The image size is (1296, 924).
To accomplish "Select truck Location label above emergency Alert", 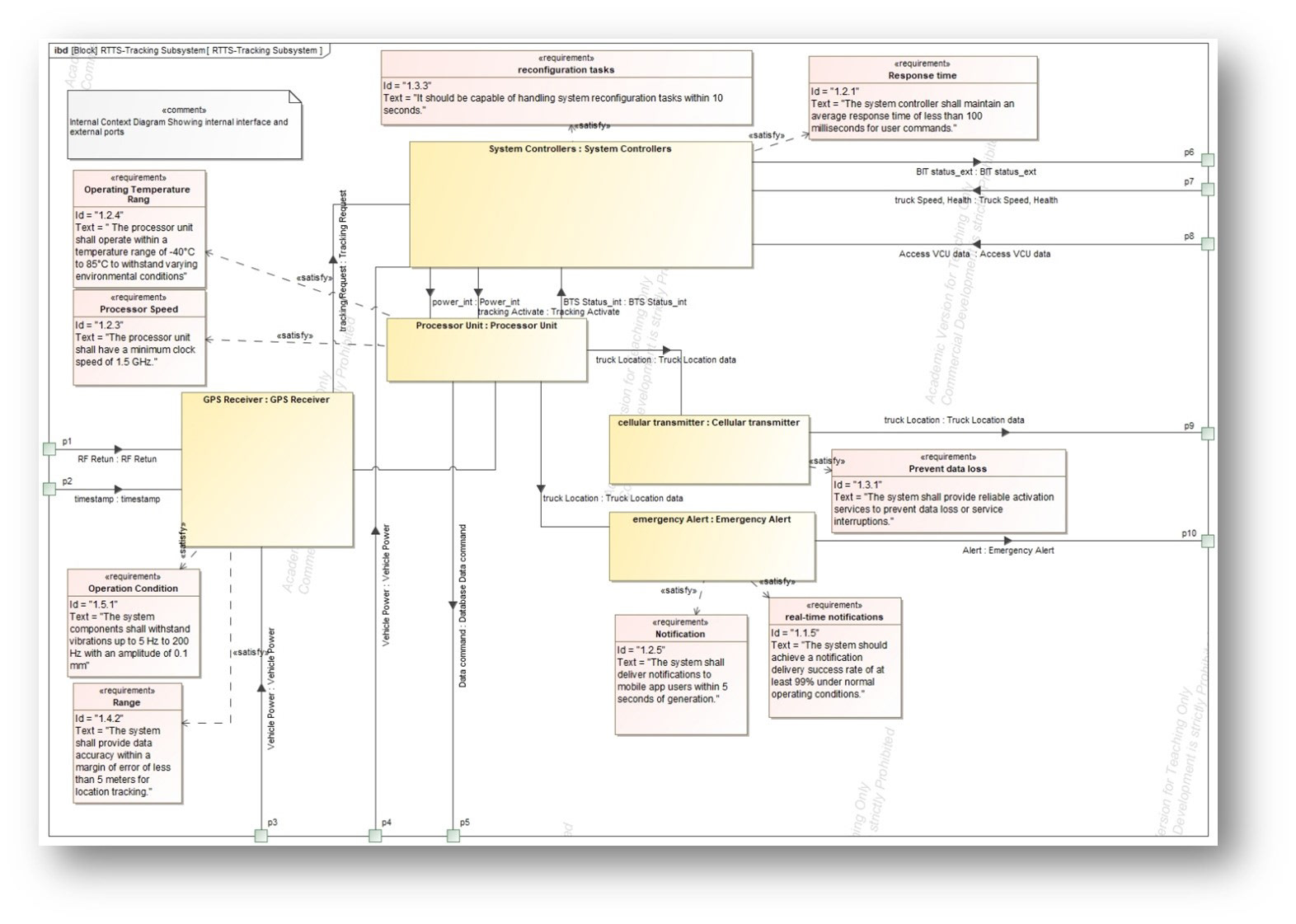I will tap(613, 498).
